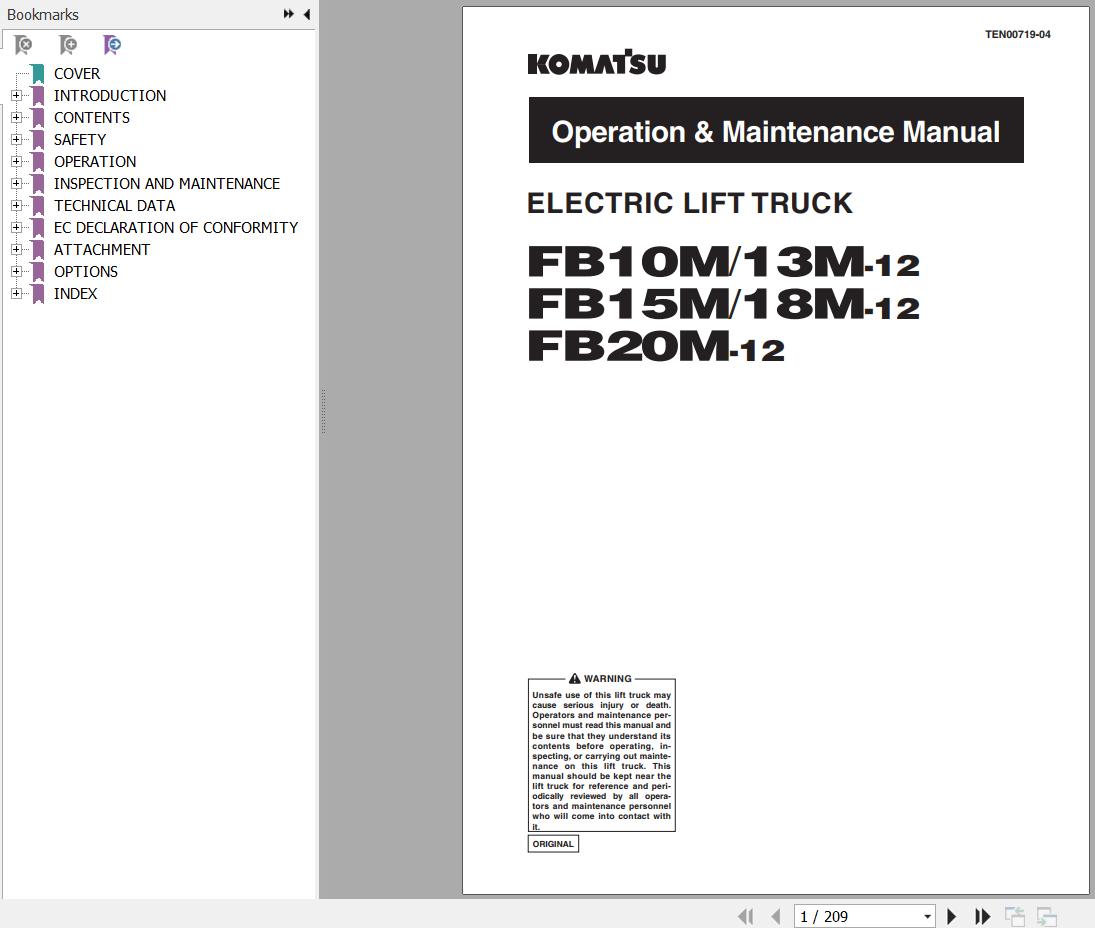Click the FB15M/18M-12 model text
The height and width of the screenshot is (928, 1095).
click(x=723, y=304)
